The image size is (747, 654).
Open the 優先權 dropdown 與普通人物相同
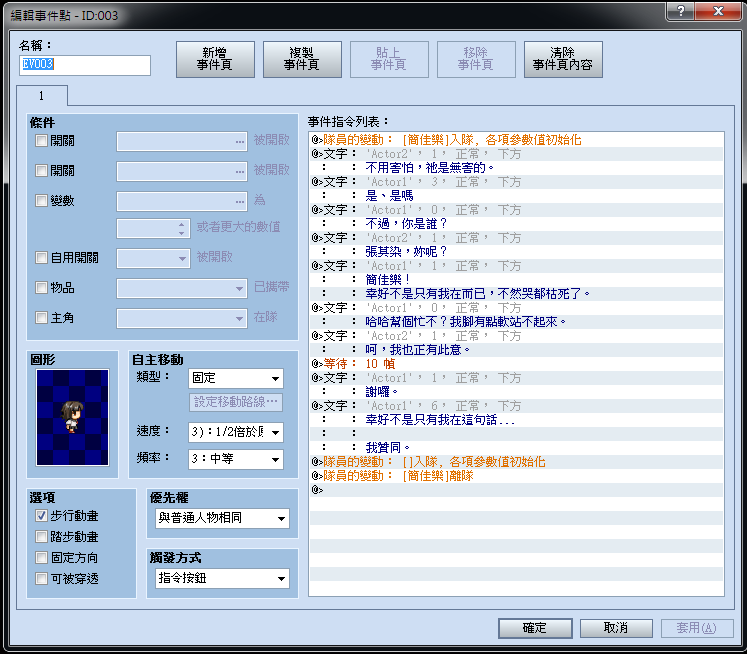click(x=222, y=518)
